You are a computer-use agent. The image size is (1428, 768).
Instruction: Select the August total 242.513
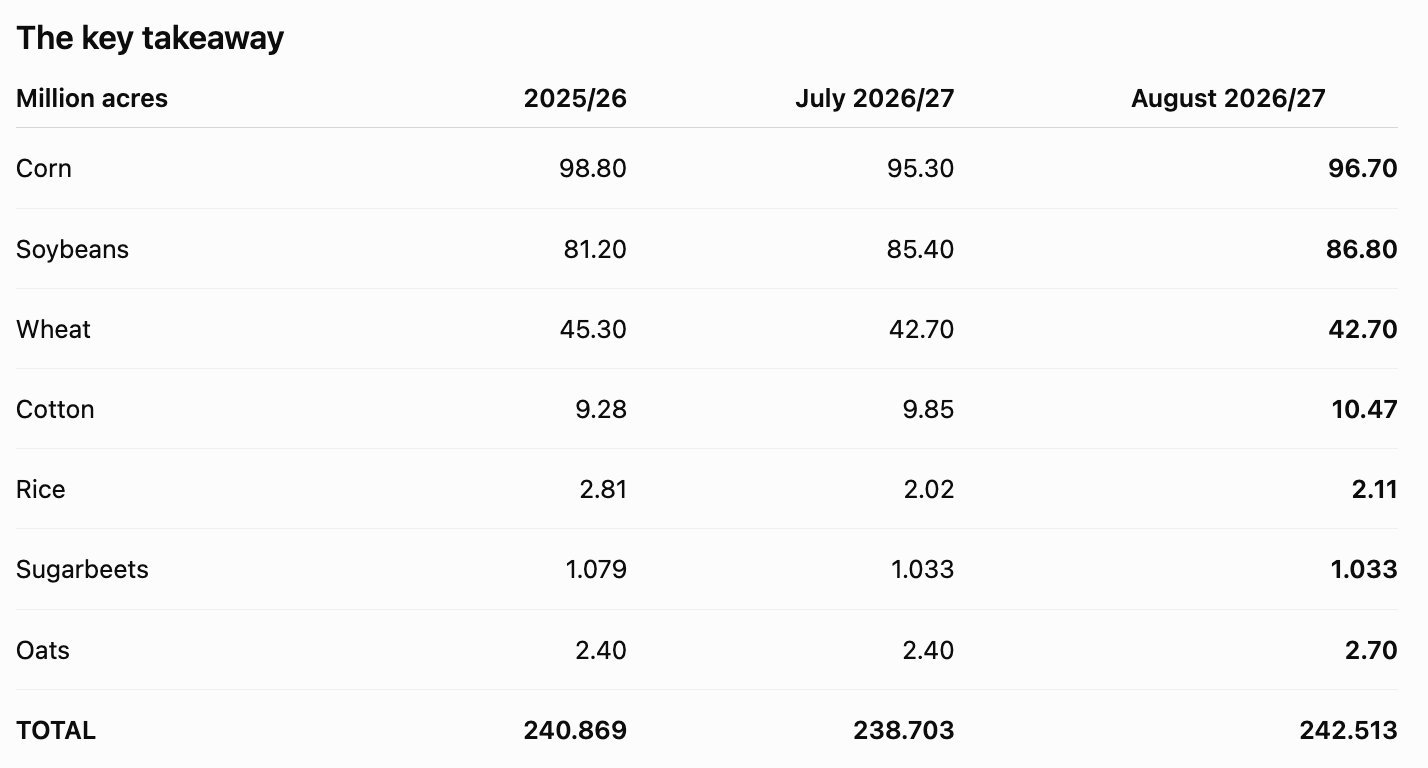pyautogui.click(x=1348, y=730)
